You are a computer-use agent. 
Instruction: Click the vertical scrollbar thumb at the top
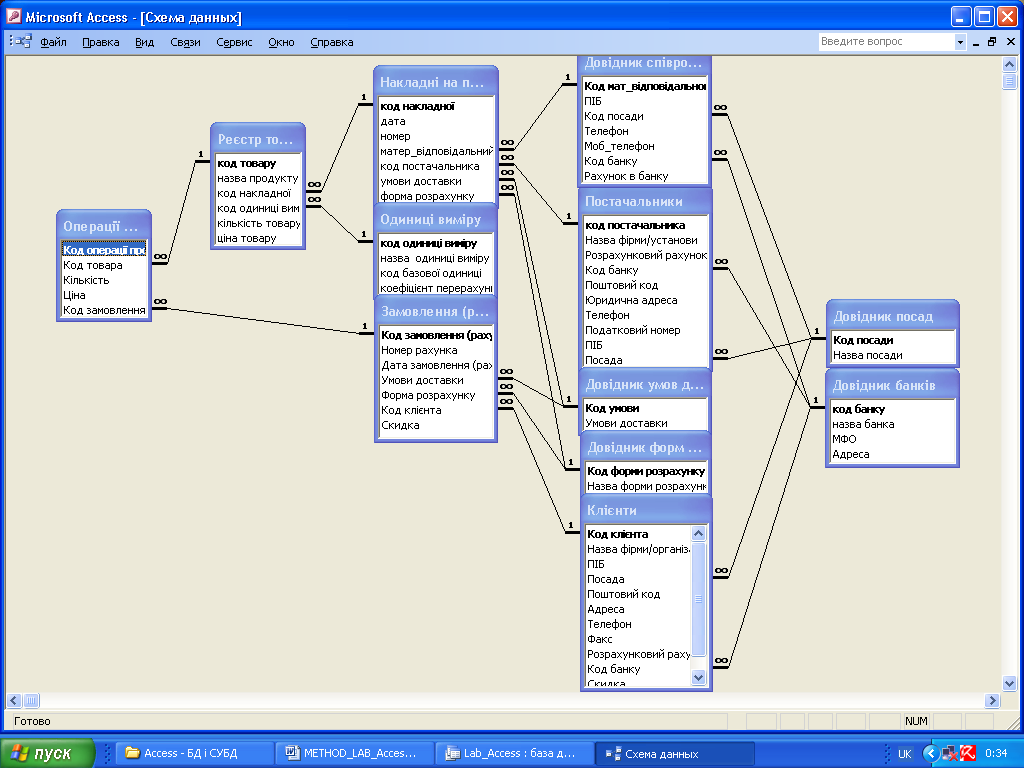click(x=1009, y=81)
